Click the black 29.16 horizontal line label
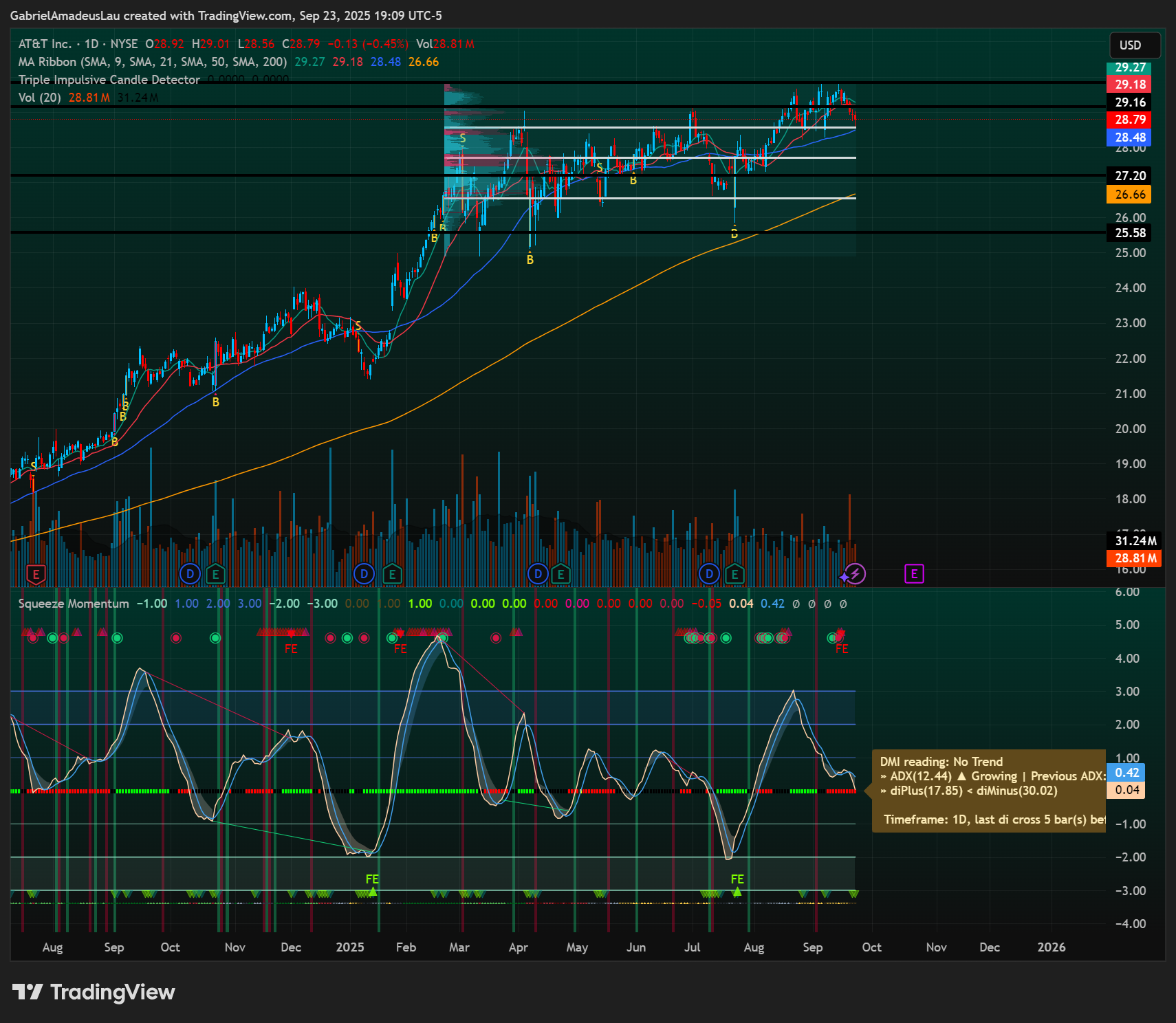Screen dimensions: 1176x1023 click(x=1130, y=102)
